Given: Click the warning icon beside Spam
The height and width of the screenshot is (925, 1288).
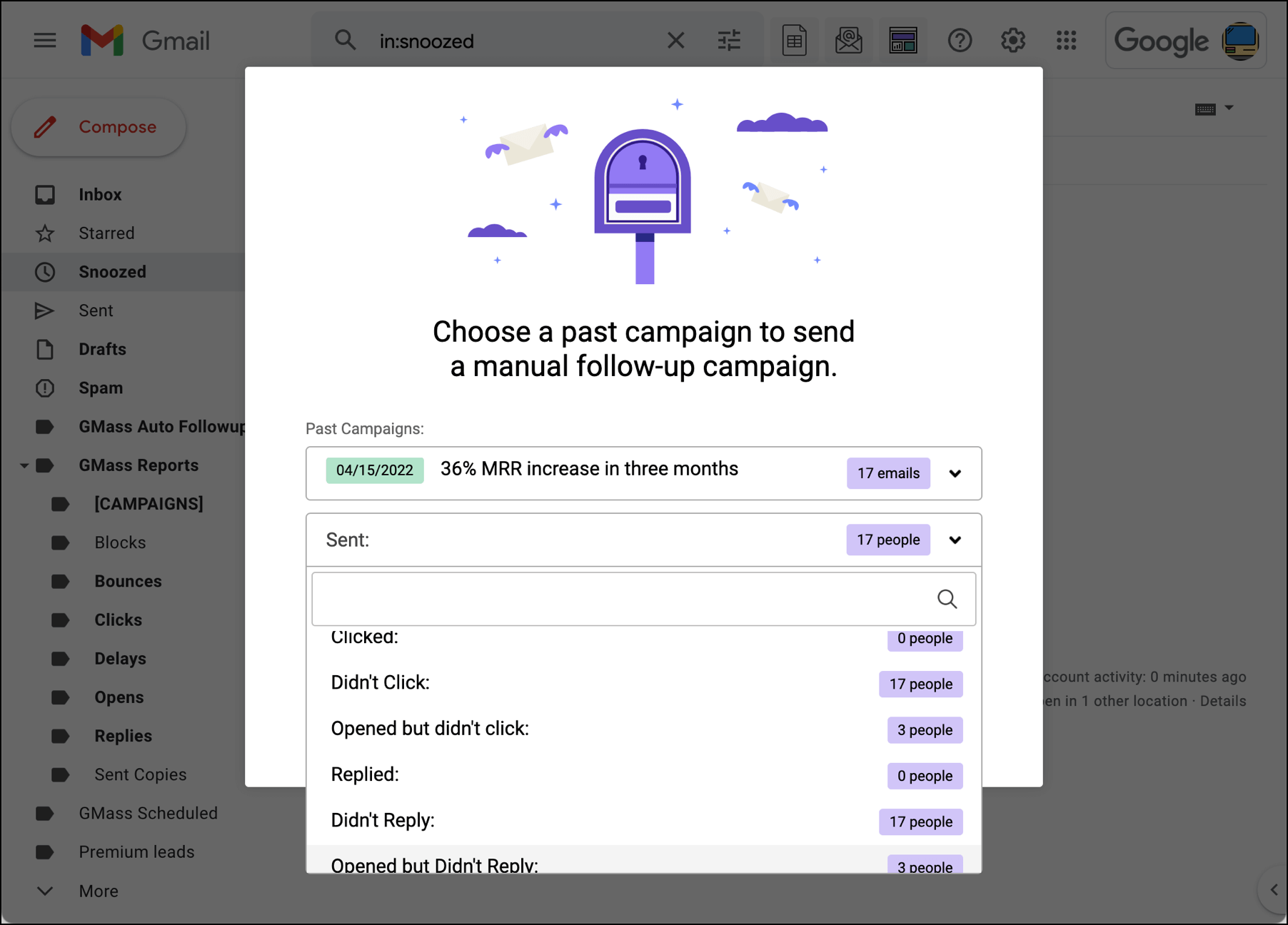Looking at the screenshot, I should click(x=45, y=388).
